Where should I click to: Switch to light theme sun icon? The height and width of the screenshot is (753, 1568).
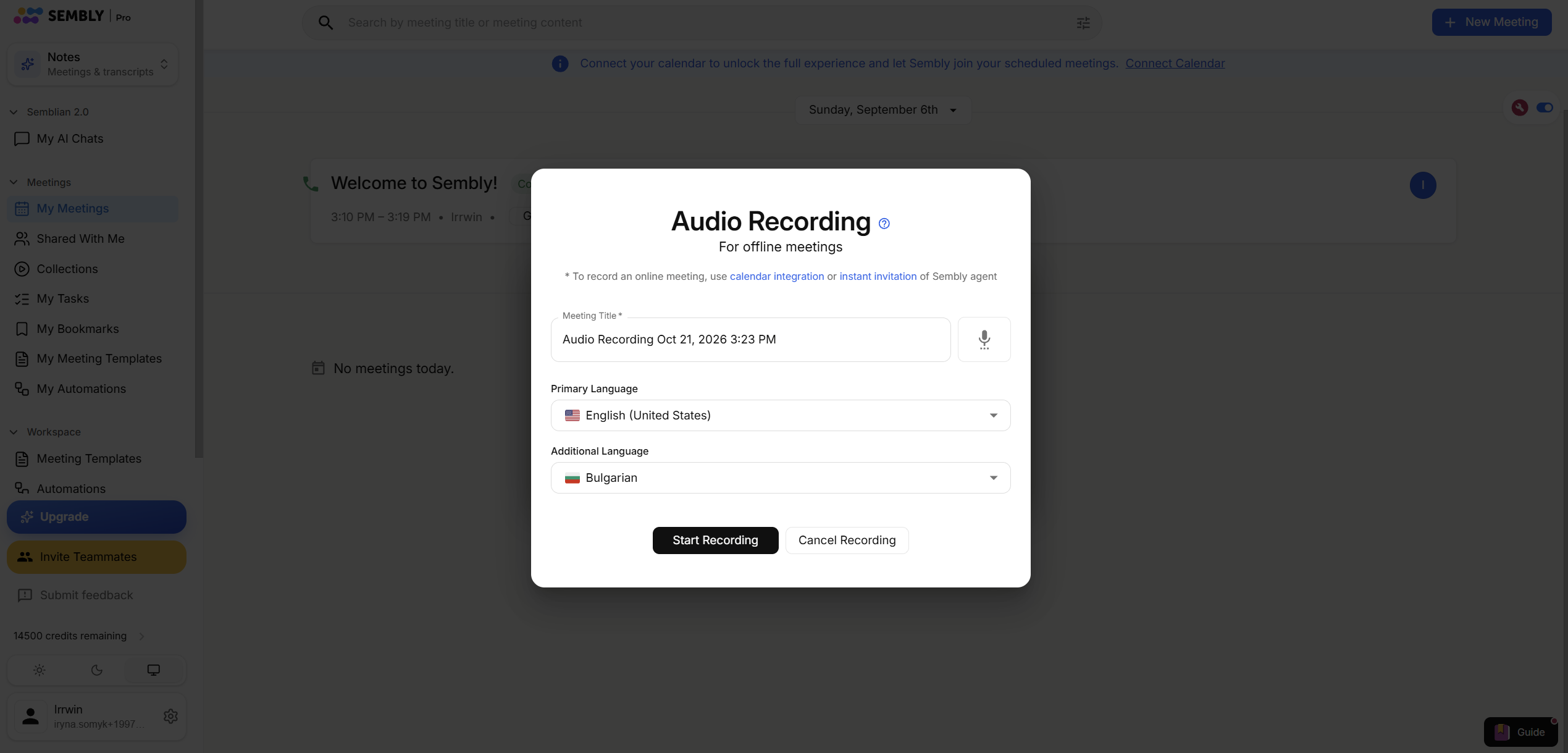pyautogui.click(x=40, y=670)
